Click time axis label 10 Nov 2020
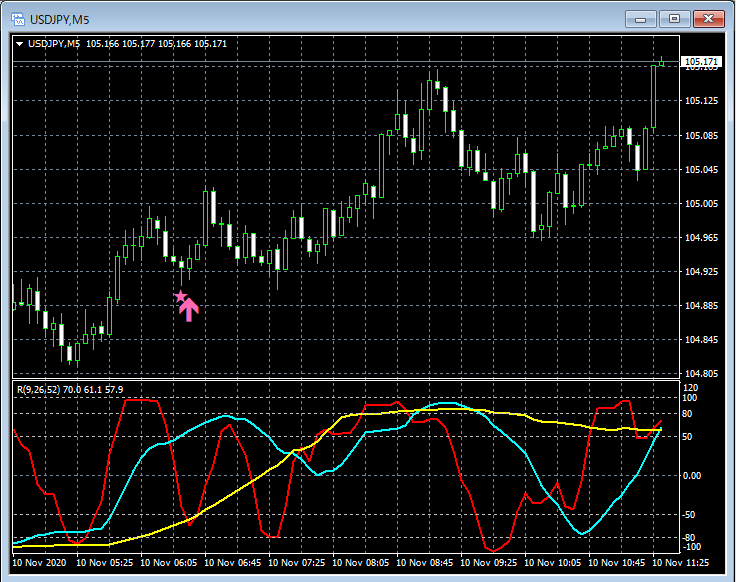737x582 pixels. (39, 562)
